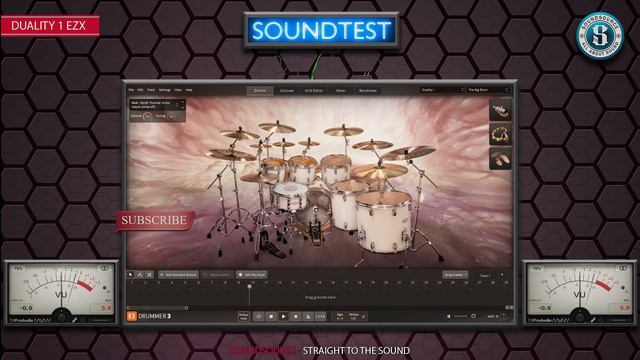Click the timeline playhead marker

[249, 287]
